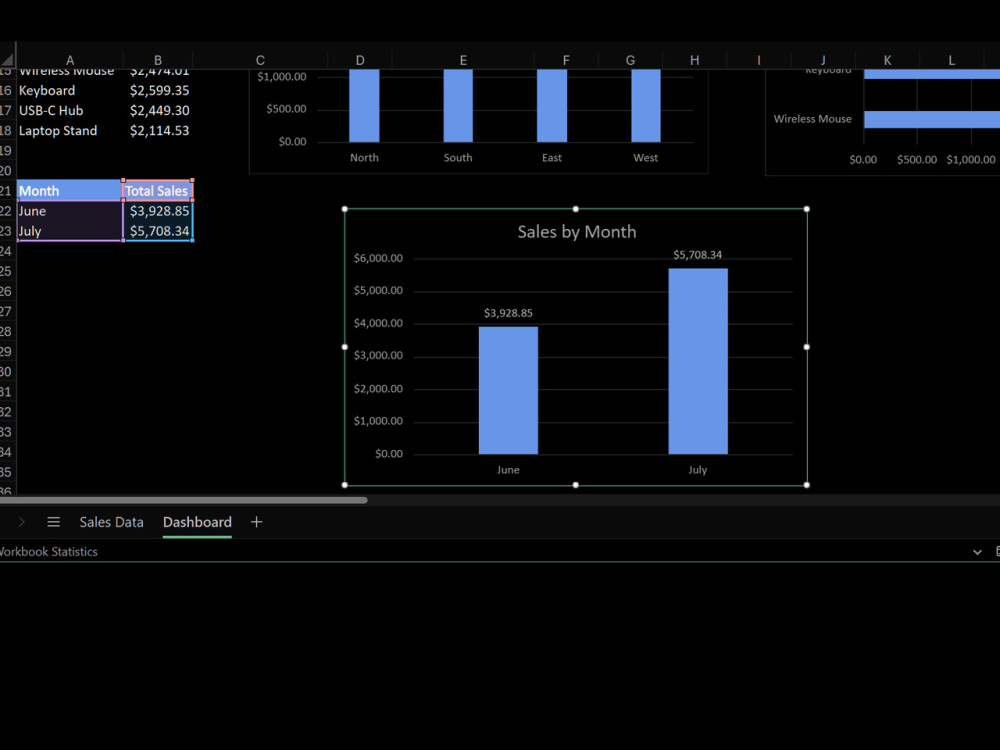Image resolution: width=1000 pixels, height=750 pixels.
Task: Select row 28 header
Action: (x=7, y=332)
